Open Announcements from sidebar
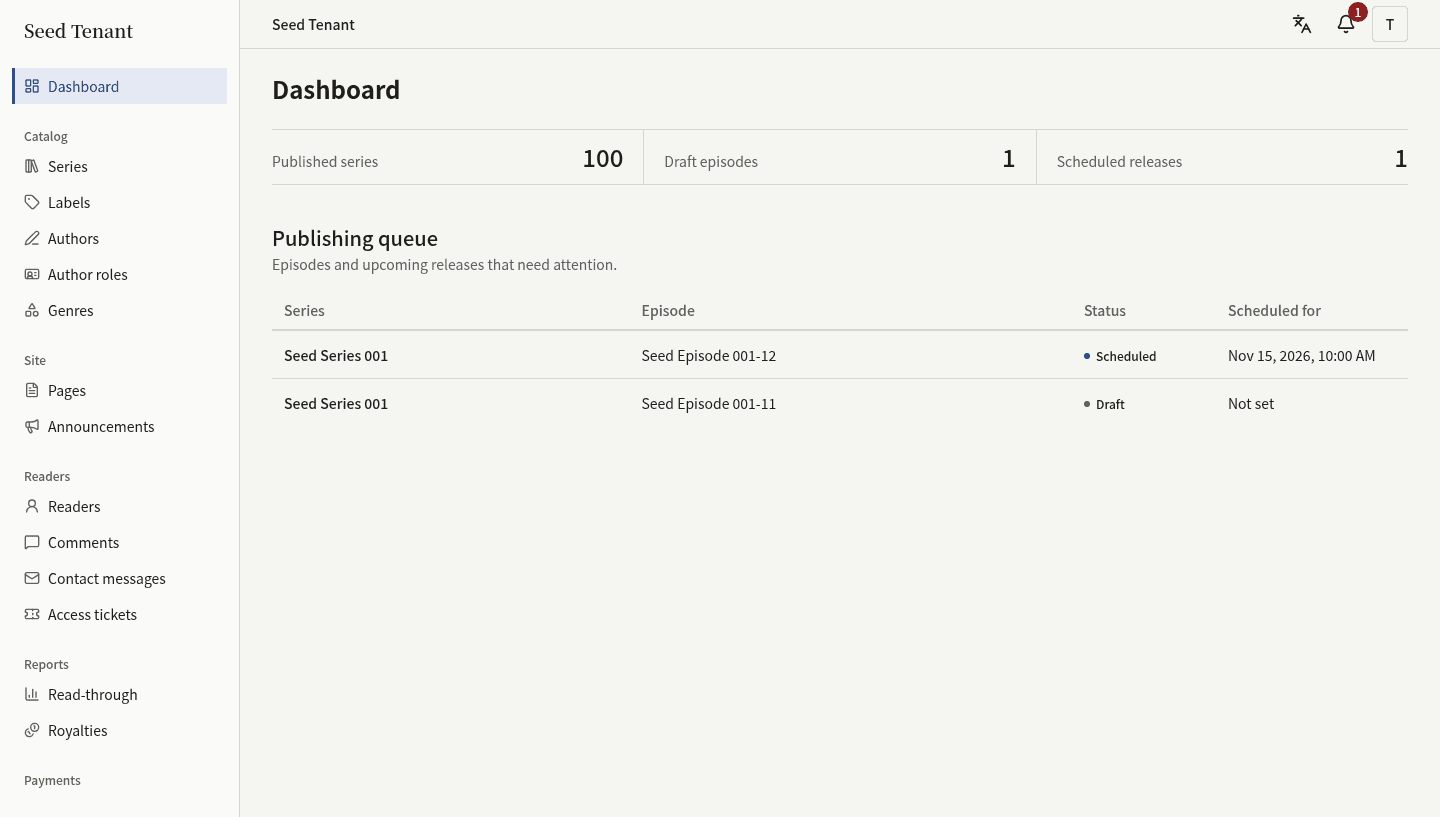 coord(120,426)
